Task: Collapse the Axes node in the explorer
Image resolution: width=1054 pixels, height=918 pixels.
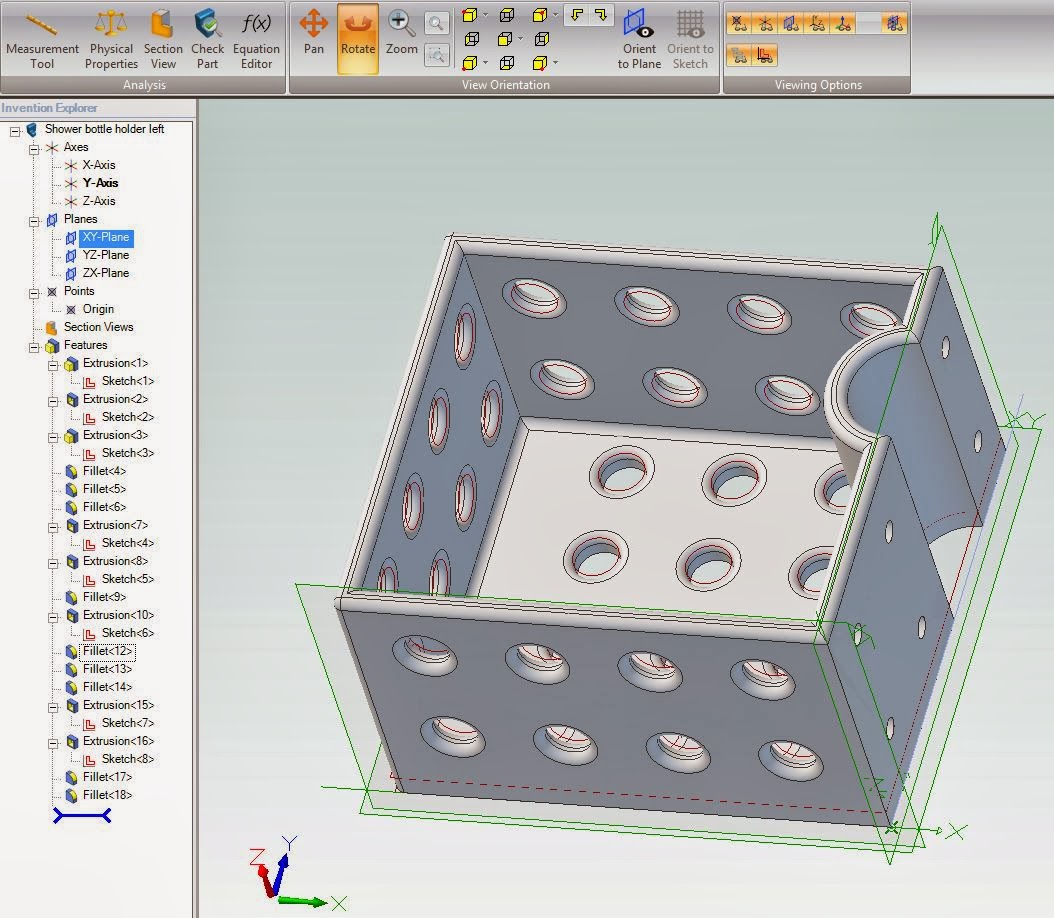Action: click(33, 147)
